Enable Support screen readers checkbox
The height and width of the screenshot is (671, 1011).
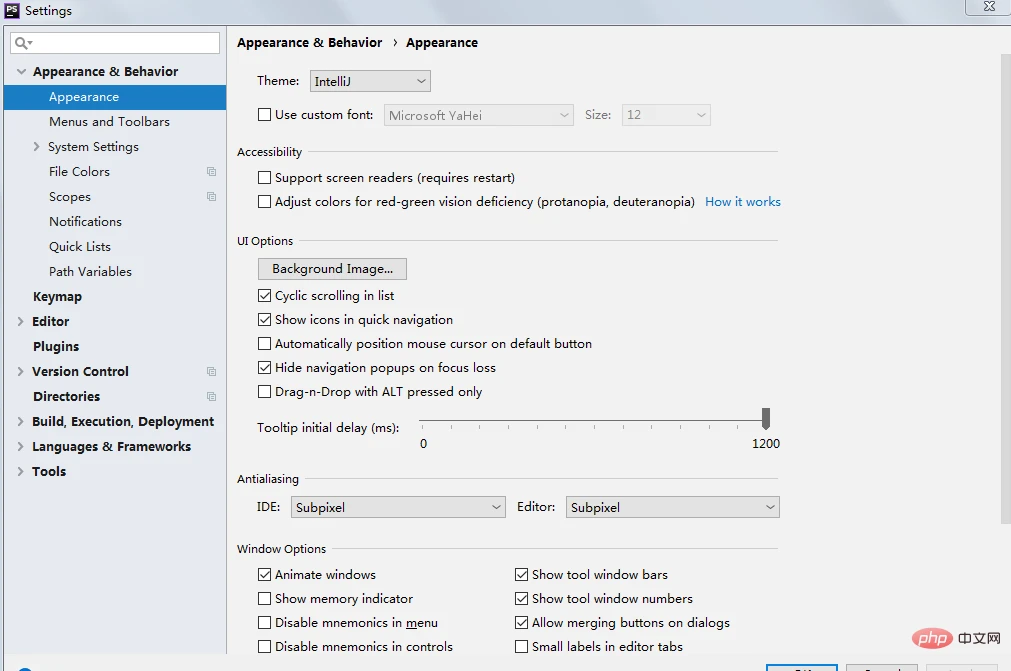(265, 178)
